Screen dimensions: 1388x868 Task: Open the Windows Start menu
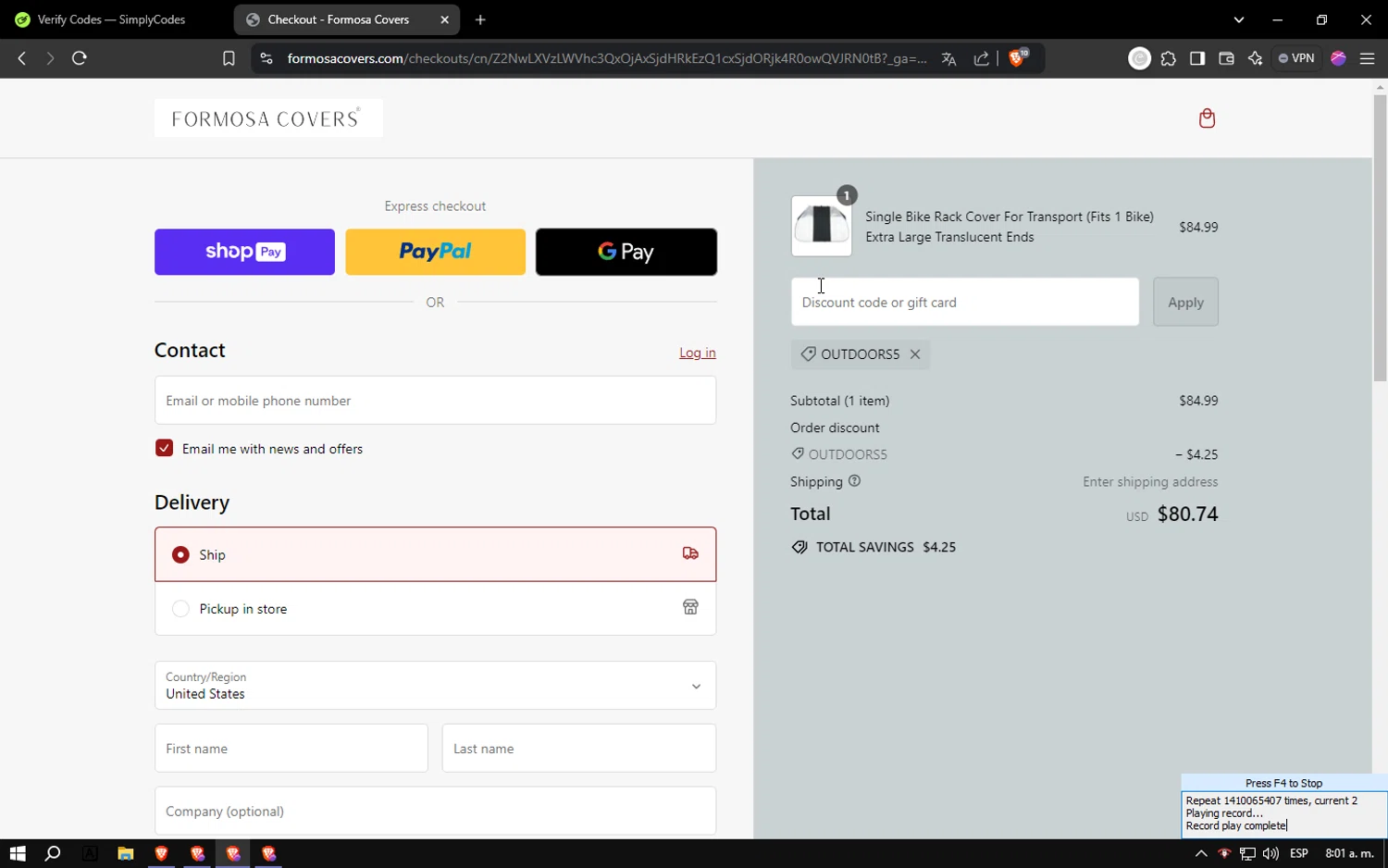click(x=17, y=853)
